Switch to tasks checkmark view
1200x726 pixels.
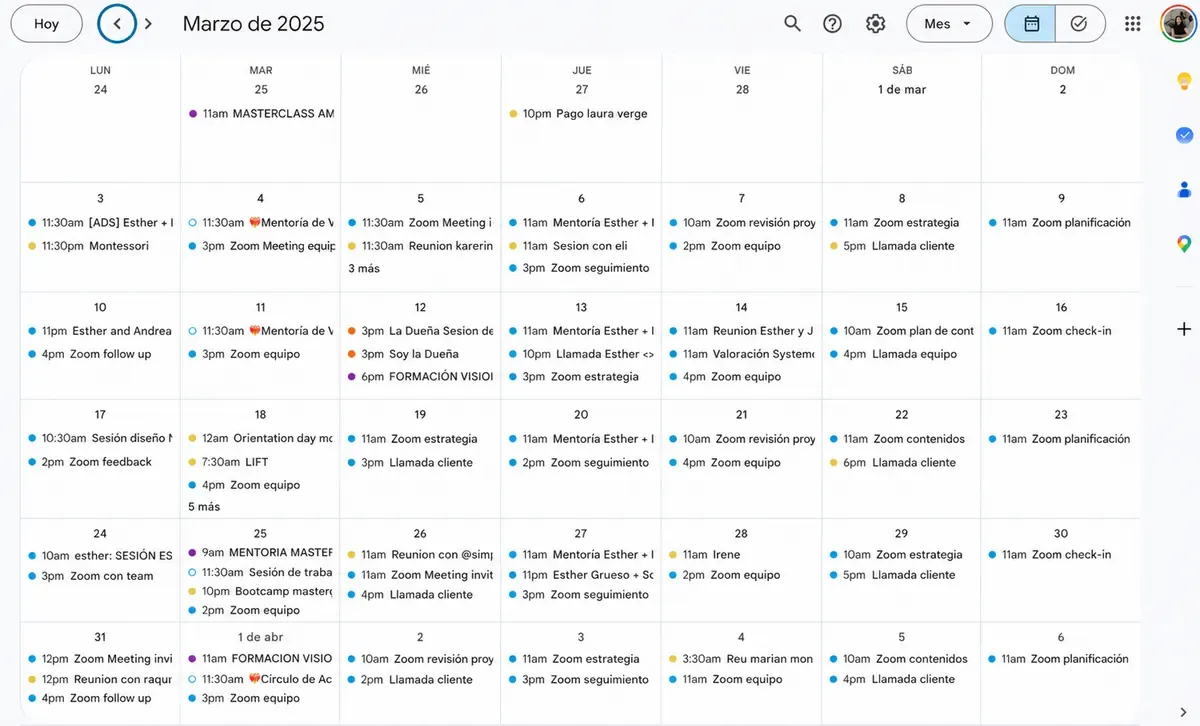[x=1079, y=23]
